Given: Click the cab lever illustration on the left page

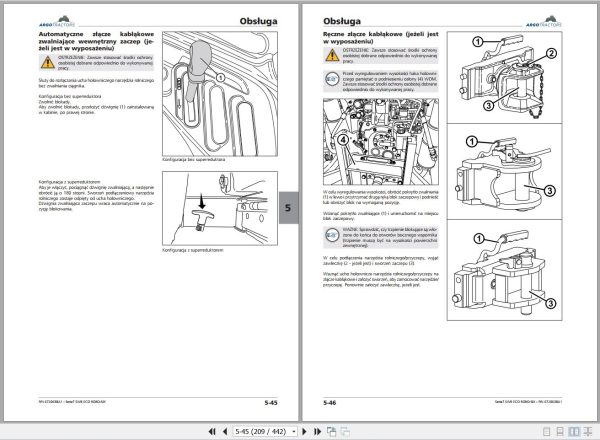Looking at the screenshot, I should 220,94.
